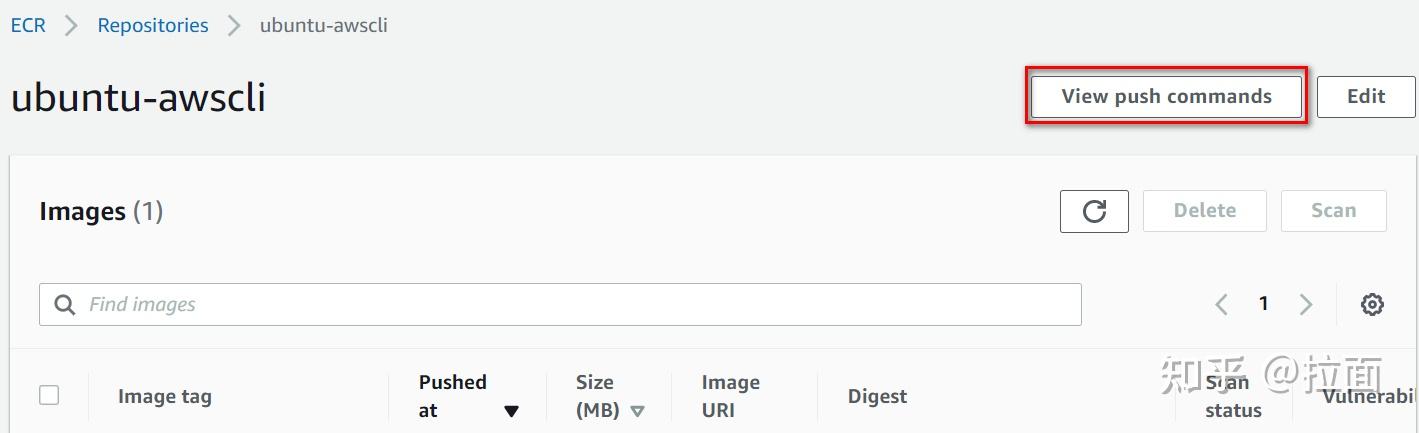Go to previous page arrow

point(1221,305)
